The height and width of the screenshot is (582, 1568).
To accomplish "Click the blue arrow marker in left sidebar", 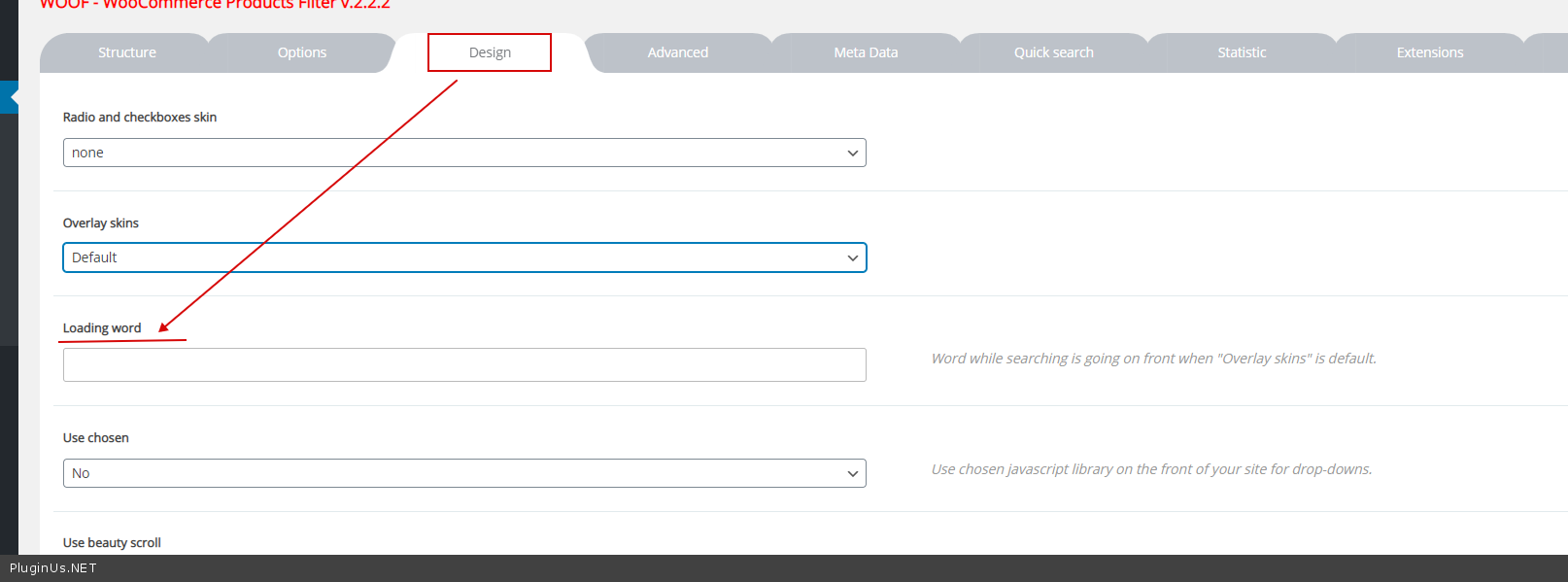I will [11, 97].
